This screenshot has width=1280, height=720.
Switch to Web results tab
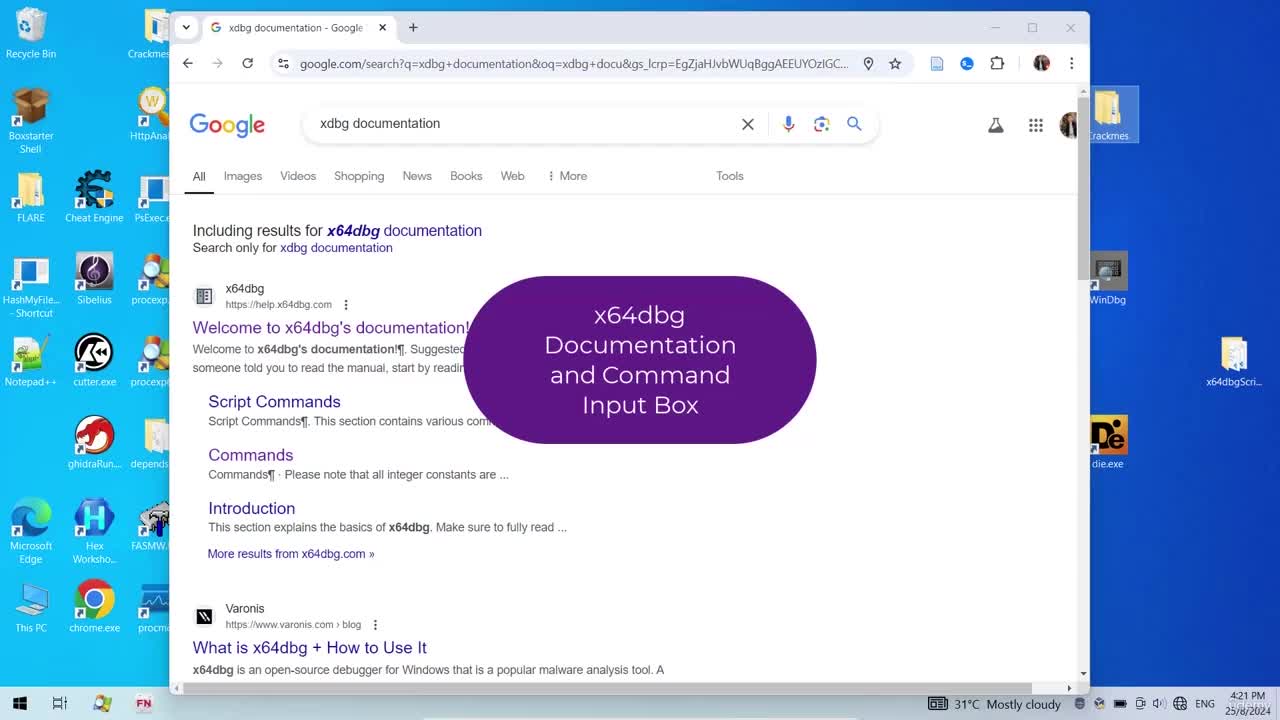(x=512, y=176)
